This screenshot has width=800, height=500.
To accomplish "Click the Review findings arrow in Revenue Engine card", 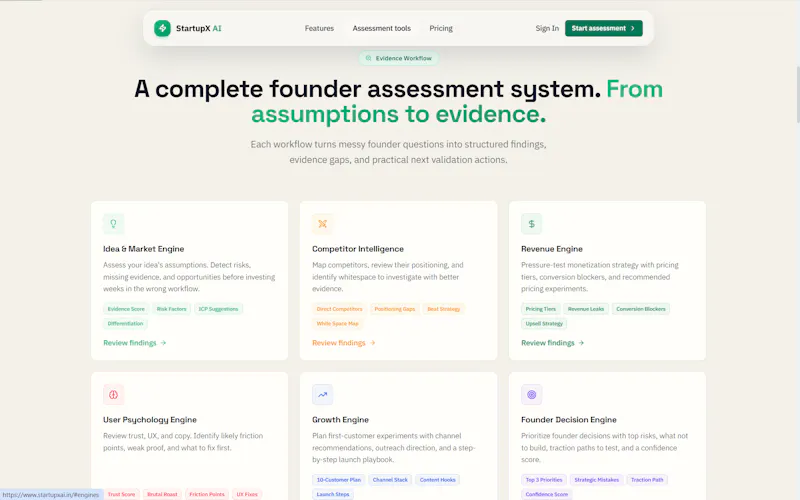I will [x=581, y=343].
